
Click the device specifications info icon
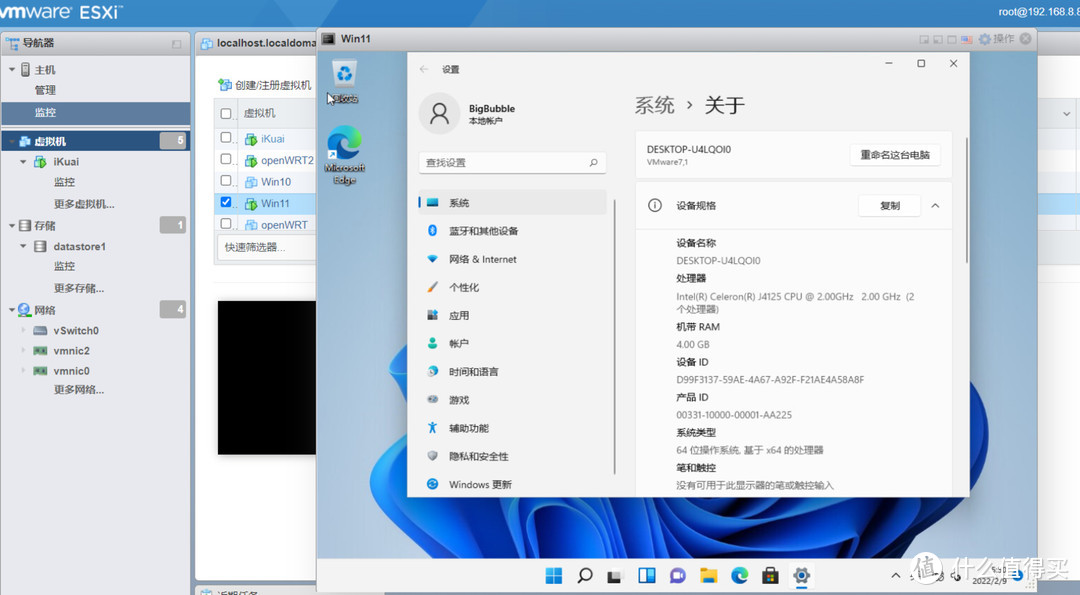pos(655,205)
